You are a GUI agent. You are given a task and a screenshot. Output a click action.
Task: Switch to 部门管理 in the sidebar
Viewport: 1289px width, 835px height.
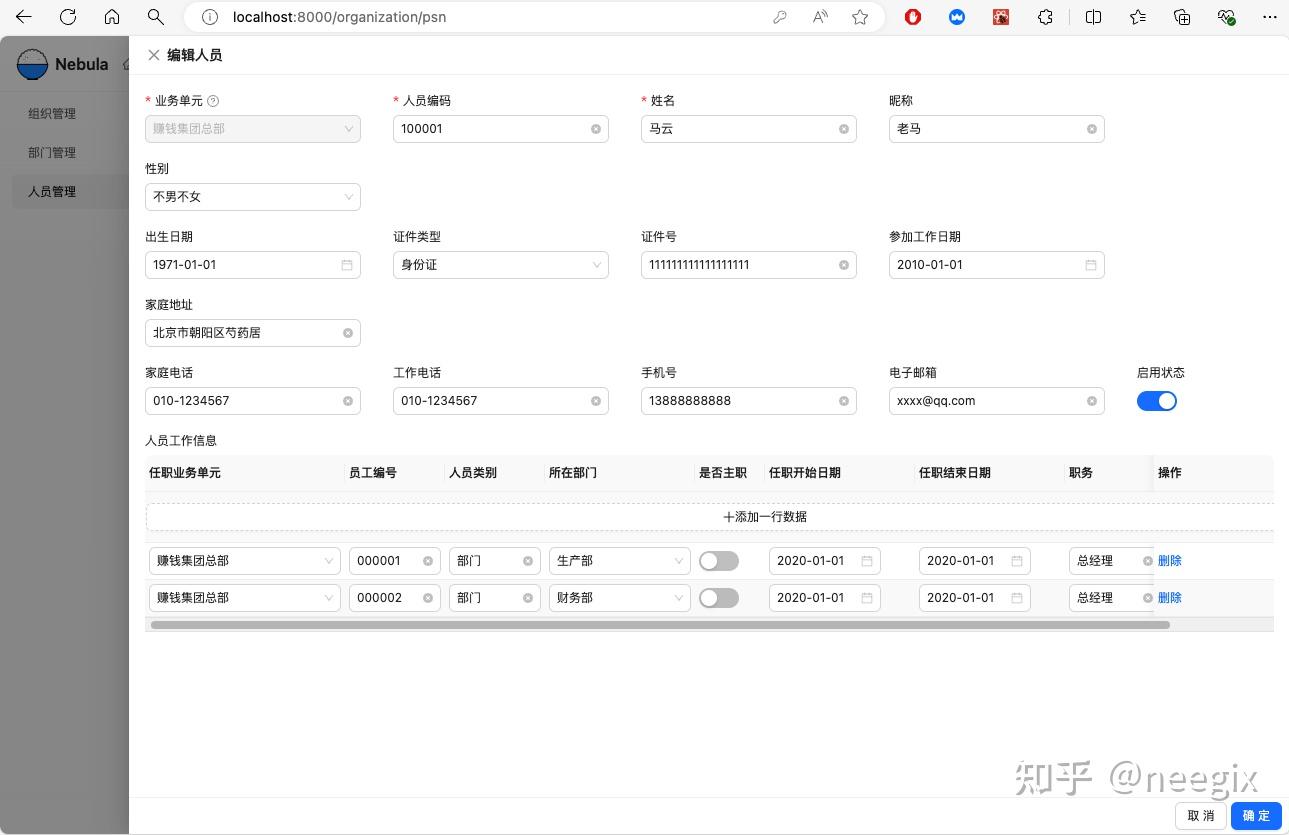coord(51,152)
